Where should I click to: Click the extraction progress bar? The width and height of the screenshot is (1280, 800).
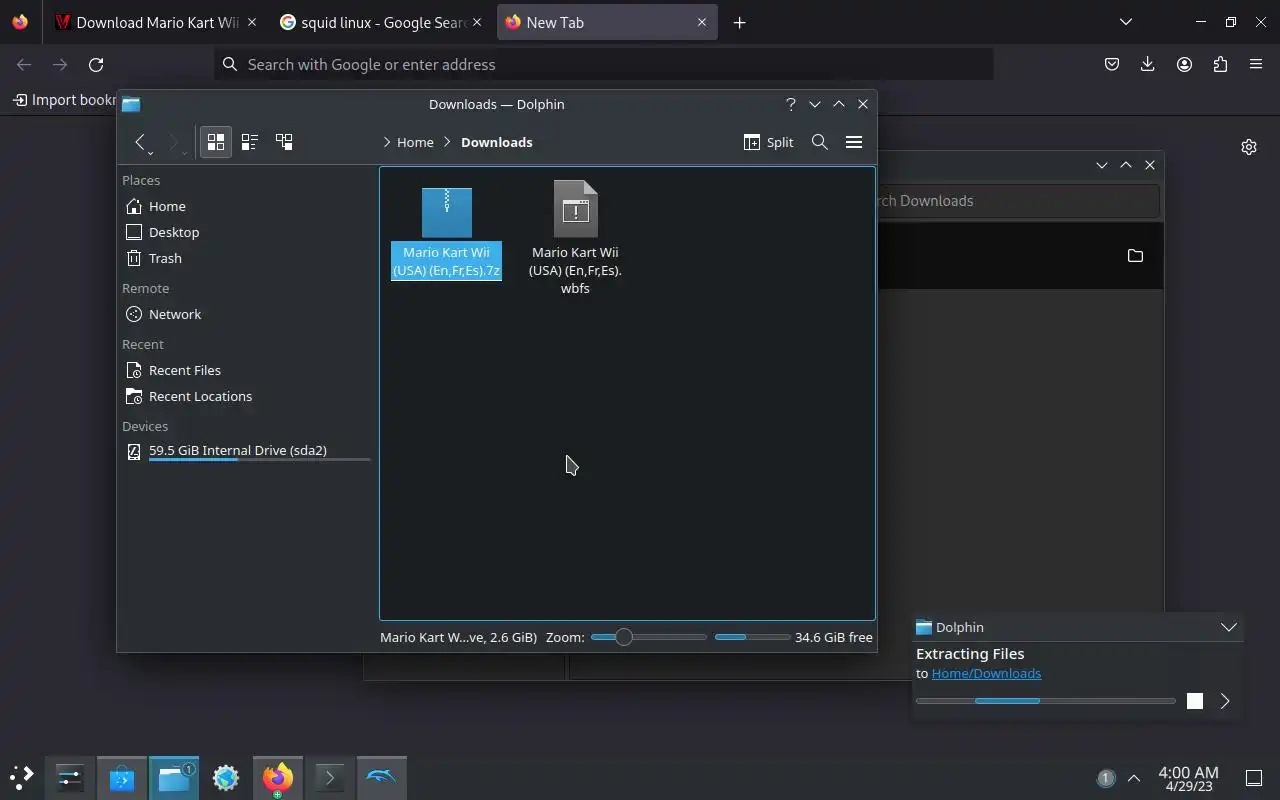click(1045, 701)
